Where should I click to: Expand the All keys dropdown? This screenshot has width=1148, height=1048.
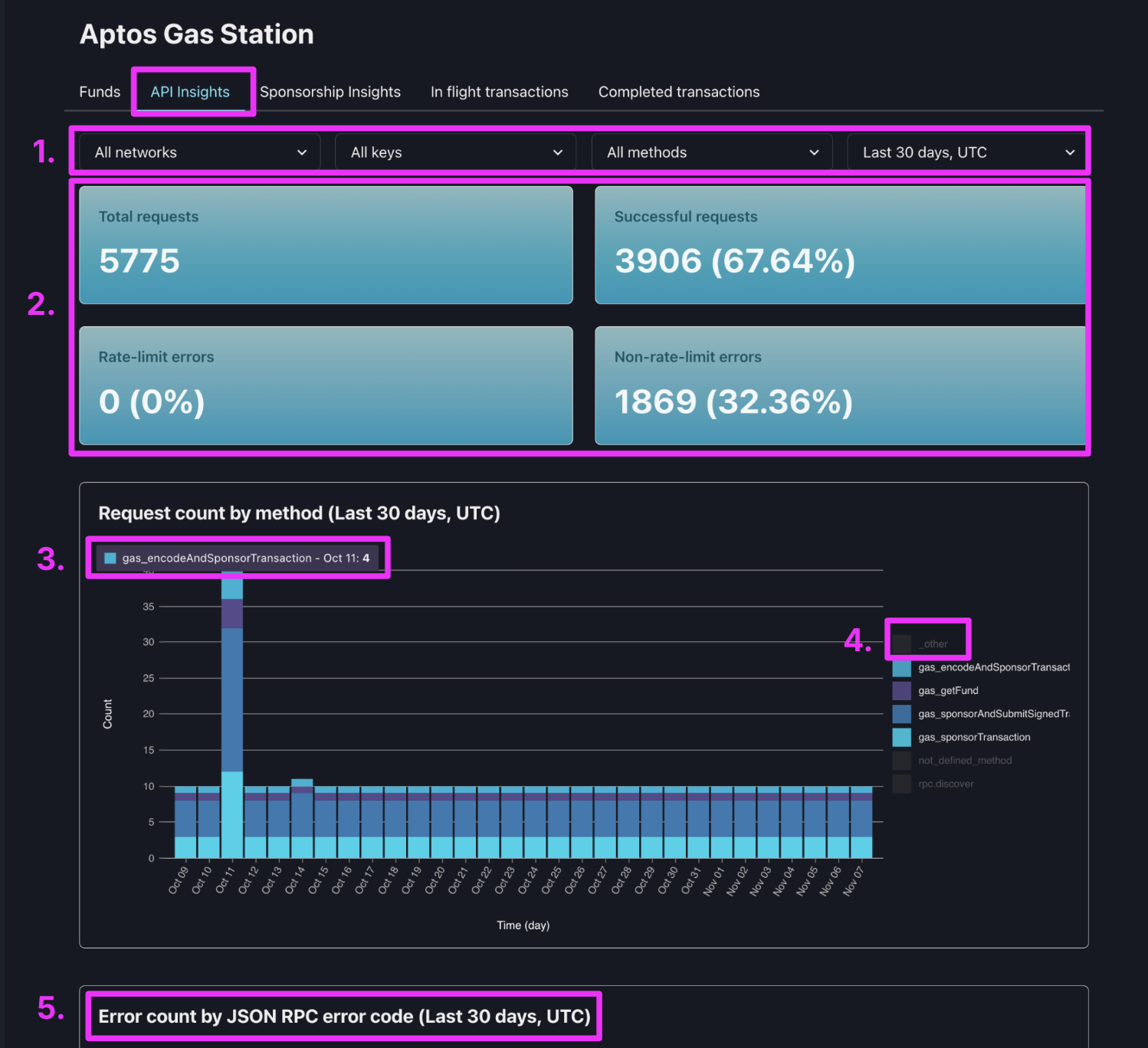455,152
